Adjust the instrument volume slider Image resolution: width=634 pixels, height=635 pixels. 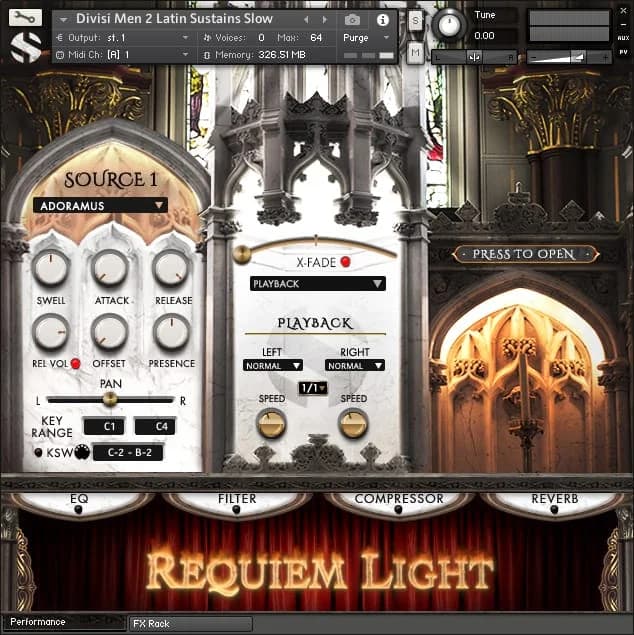point(569,58)
